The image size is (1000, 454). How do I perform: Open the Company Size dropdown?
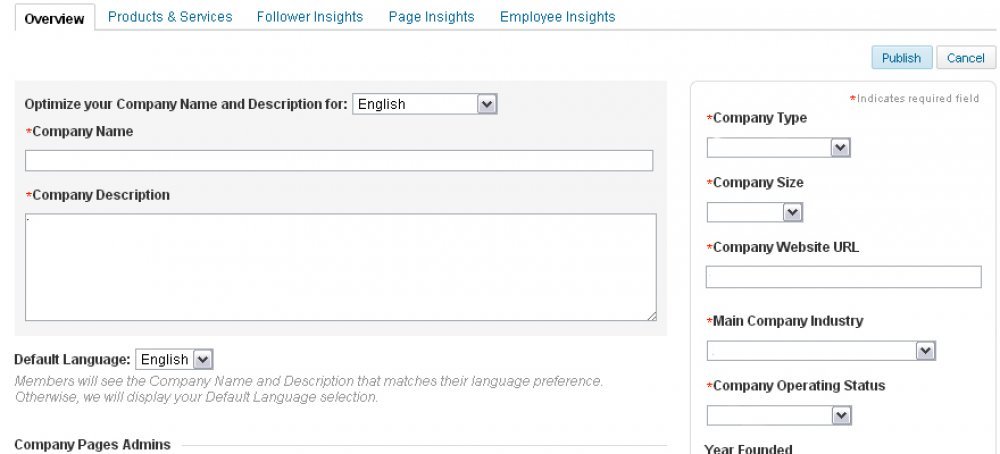tap(754, 212)
